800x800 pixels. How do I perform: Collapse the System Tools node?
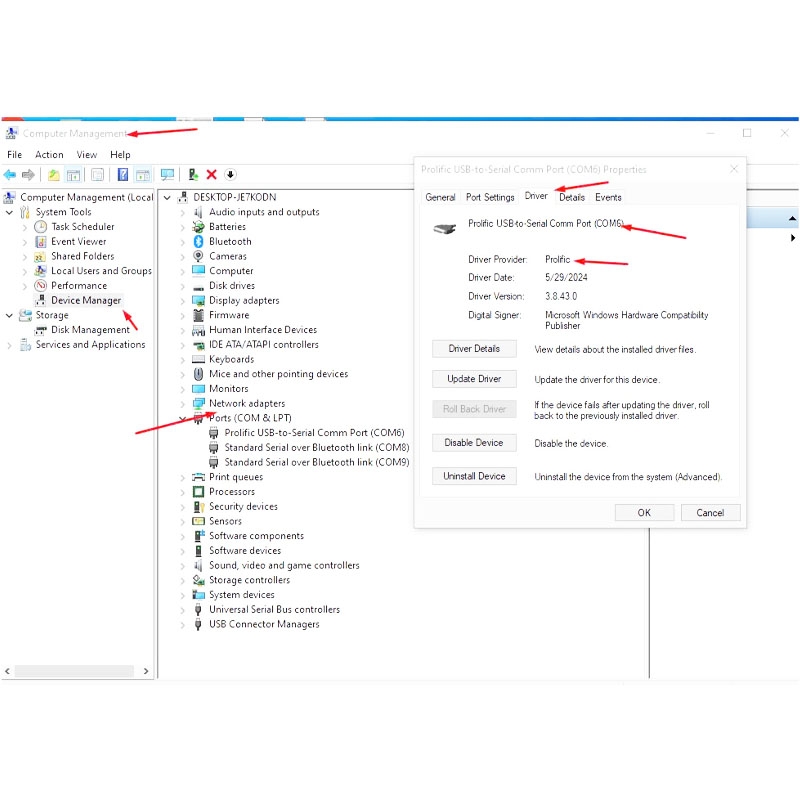(9, 212)
